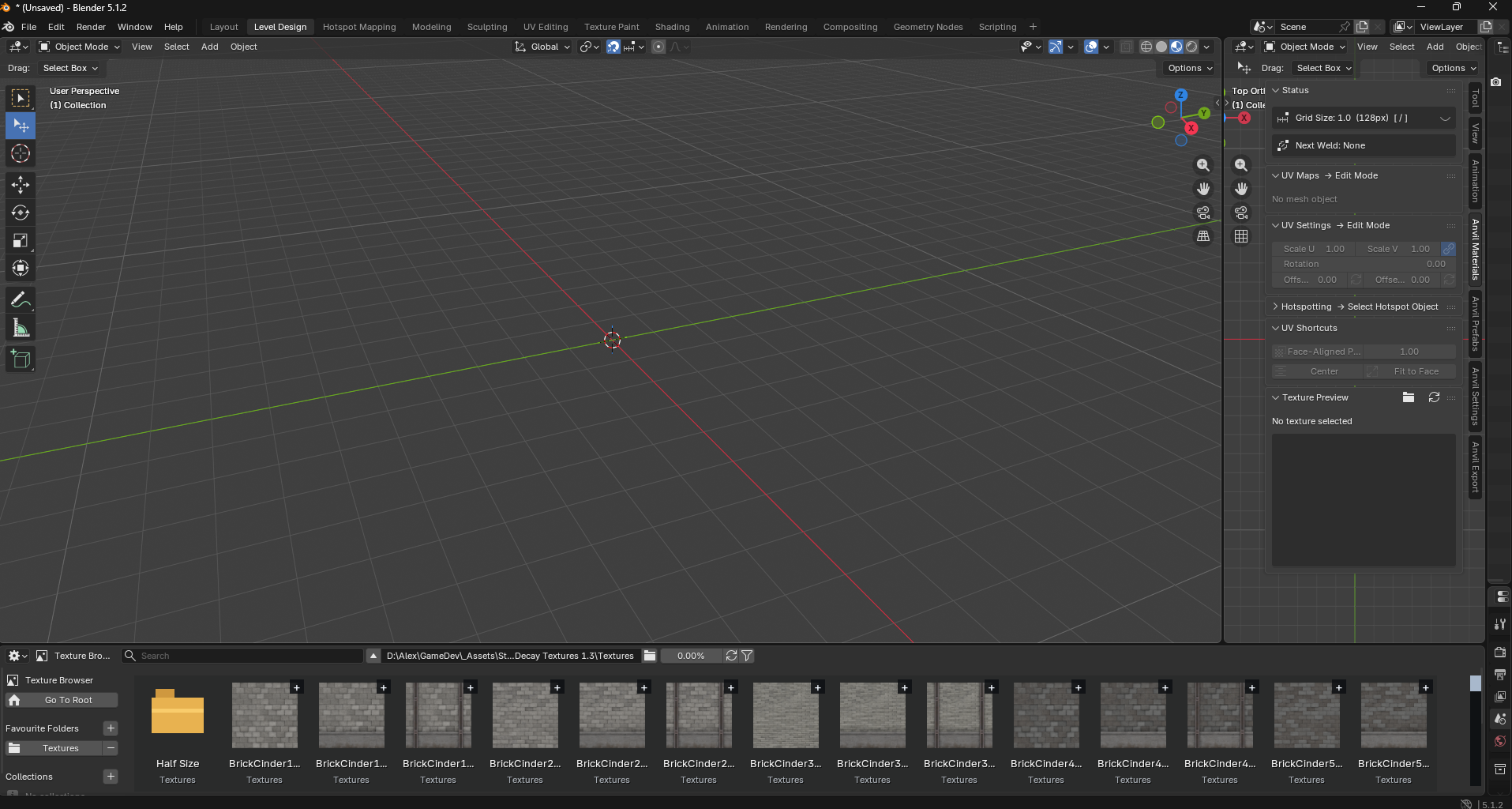Select the Move tool
Image resolution: width=1512 pixels, height=809 pixels.
click(x=21, y=186)
